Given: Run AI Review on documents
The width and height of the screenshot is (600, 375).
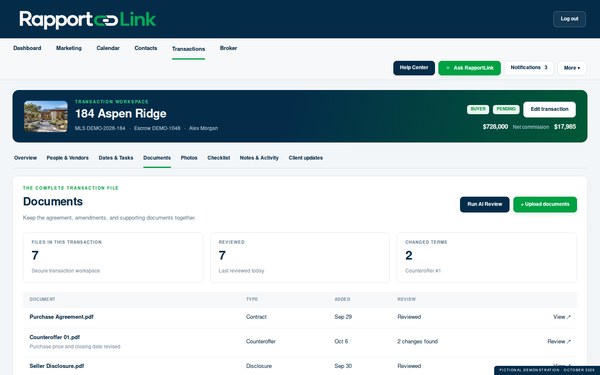Looking at the screenshot, I should pyautogui.click(x=484, y=204).
